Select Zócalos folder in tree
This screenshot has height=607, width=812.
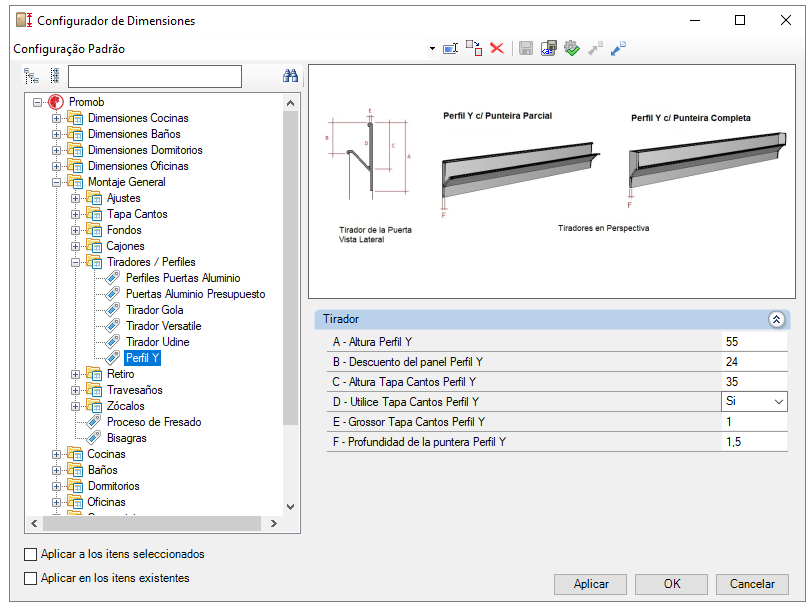[x=125, y=406]
